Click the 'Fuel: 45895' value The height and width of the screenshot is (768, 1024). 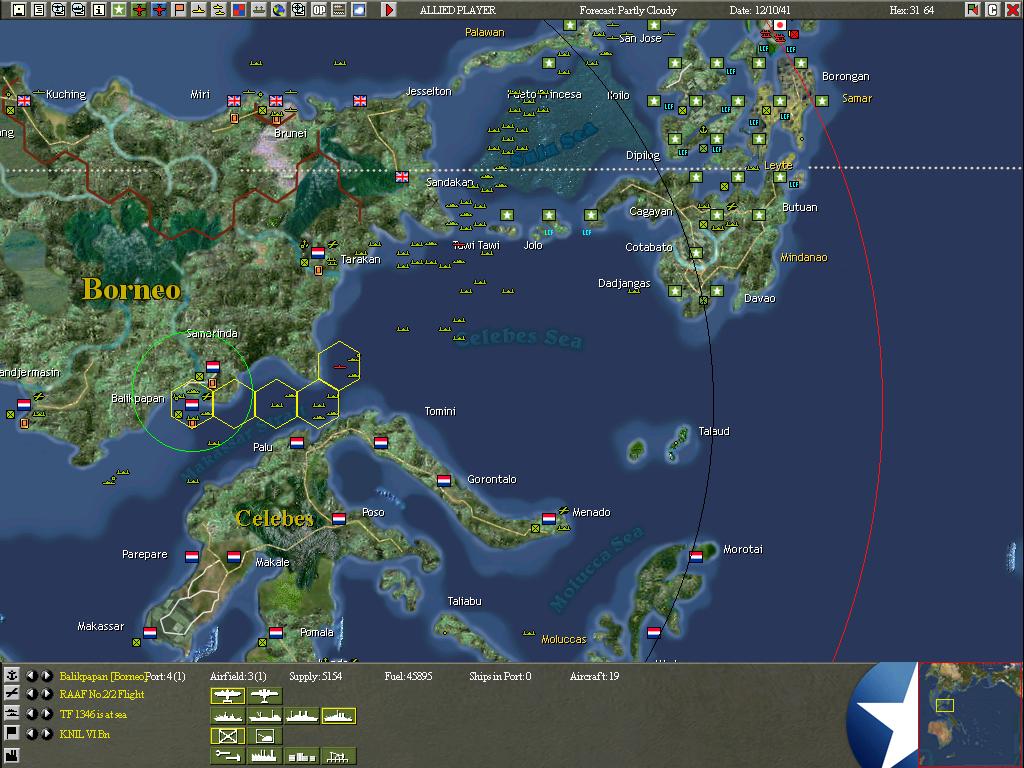point(408,676)
